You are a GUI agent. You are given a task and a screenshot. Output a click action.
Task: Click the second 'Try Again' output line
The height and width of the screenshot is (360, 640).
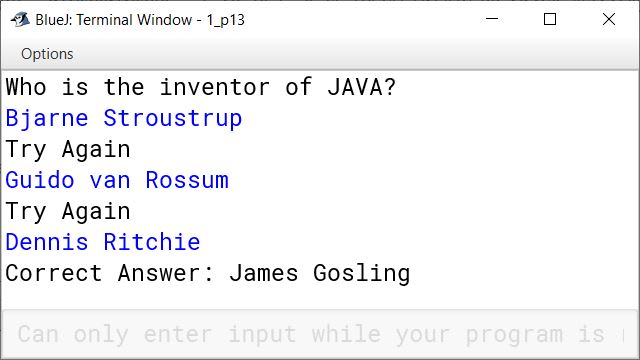[x=68, y=212]
